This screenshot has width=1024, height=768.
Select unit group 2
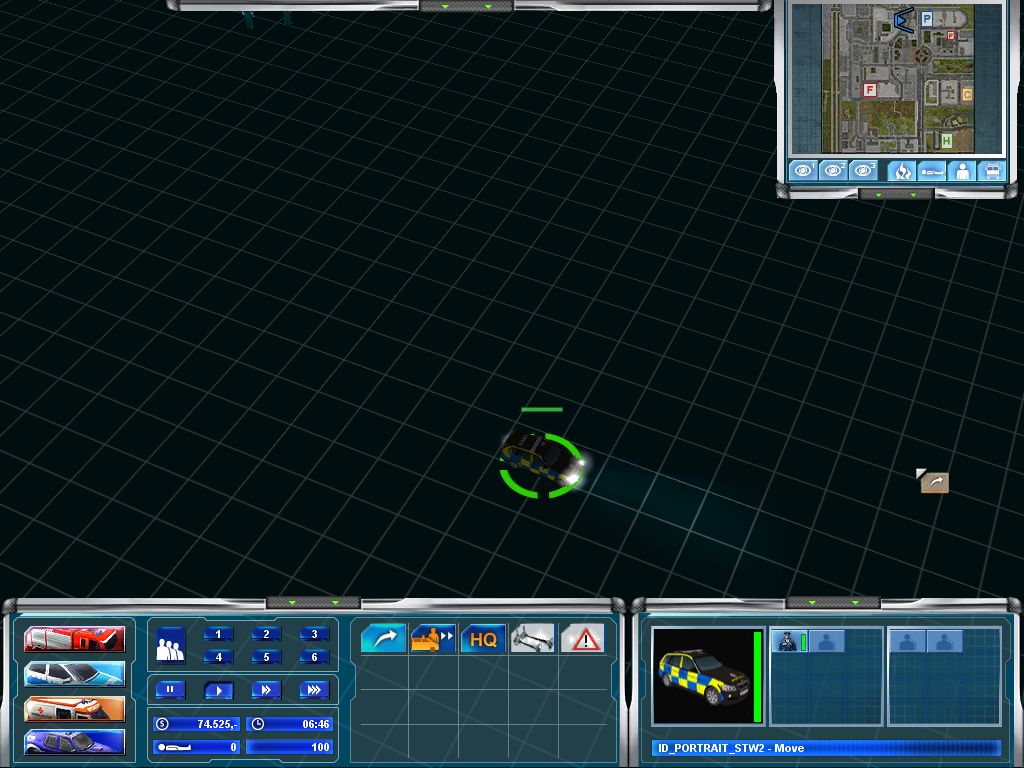click(x=266, y=634)
